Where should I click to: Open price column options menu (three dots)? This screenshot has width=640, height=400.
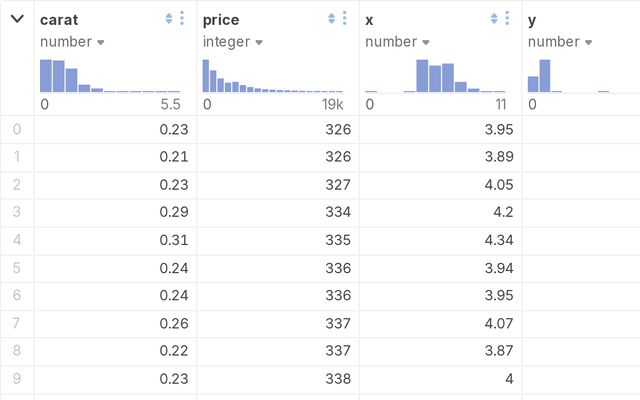[345, 19]
